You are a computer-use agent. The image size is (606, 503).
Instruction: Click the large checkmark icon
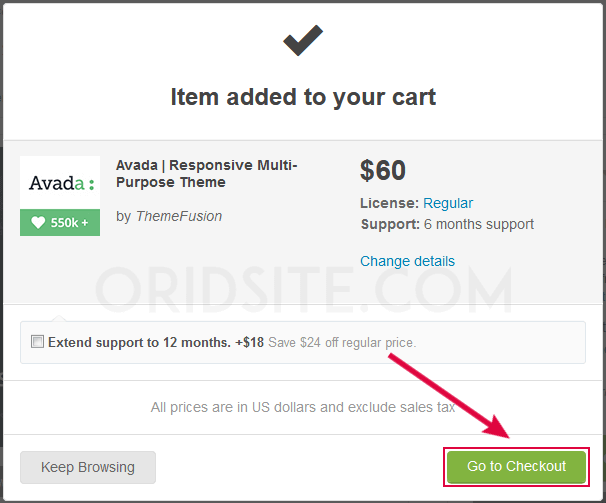click(x=303, y=40)
